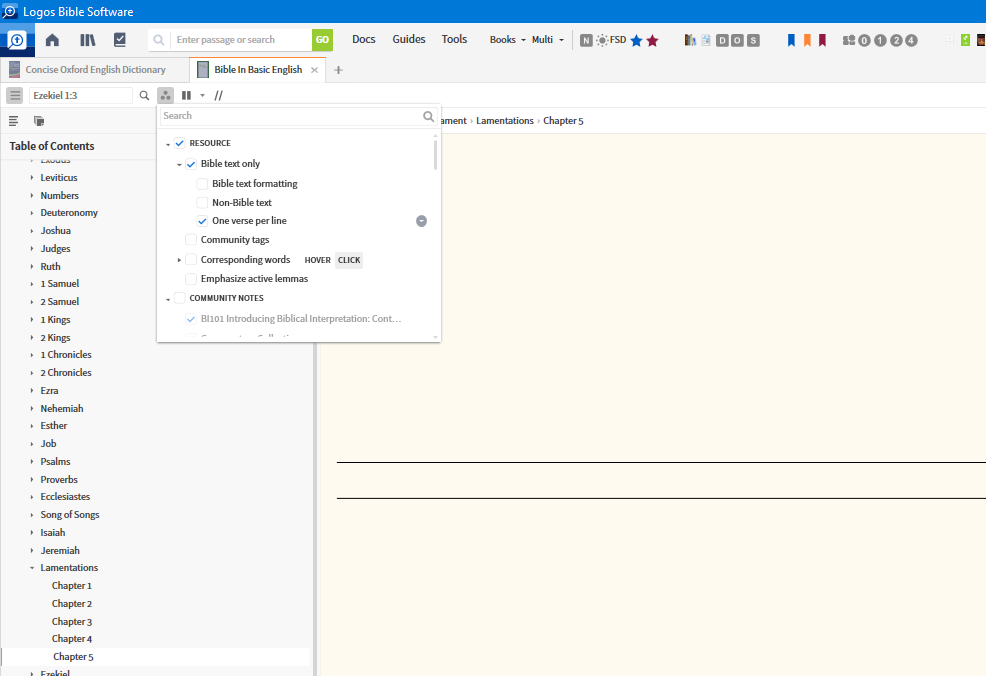The image size is (986, 676).
Task: Switch to Concise Oxford English Dictionary tab
Action: 95,70
